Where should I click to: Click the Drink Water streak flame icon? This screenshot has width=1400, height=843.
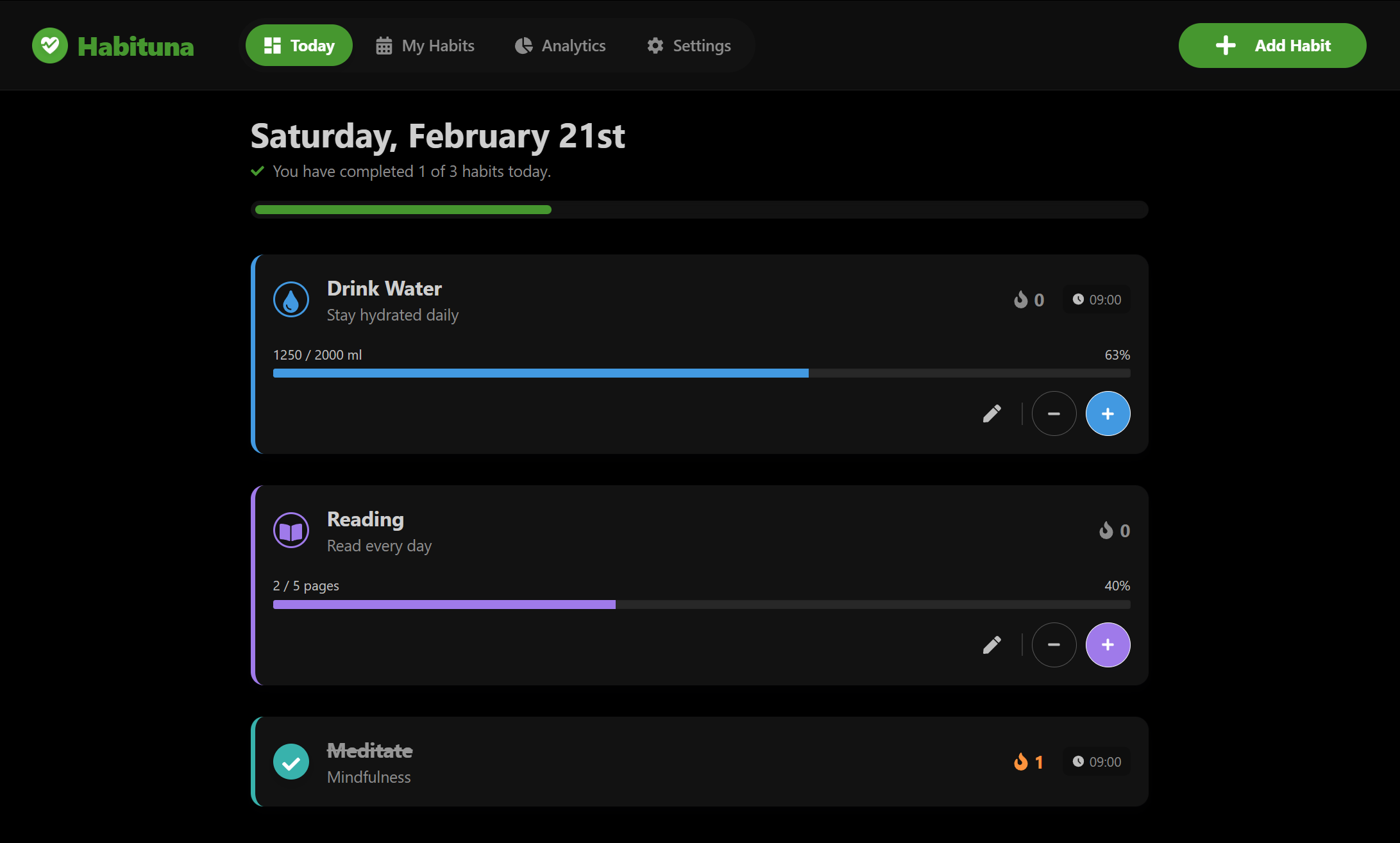click(1020, 299)
